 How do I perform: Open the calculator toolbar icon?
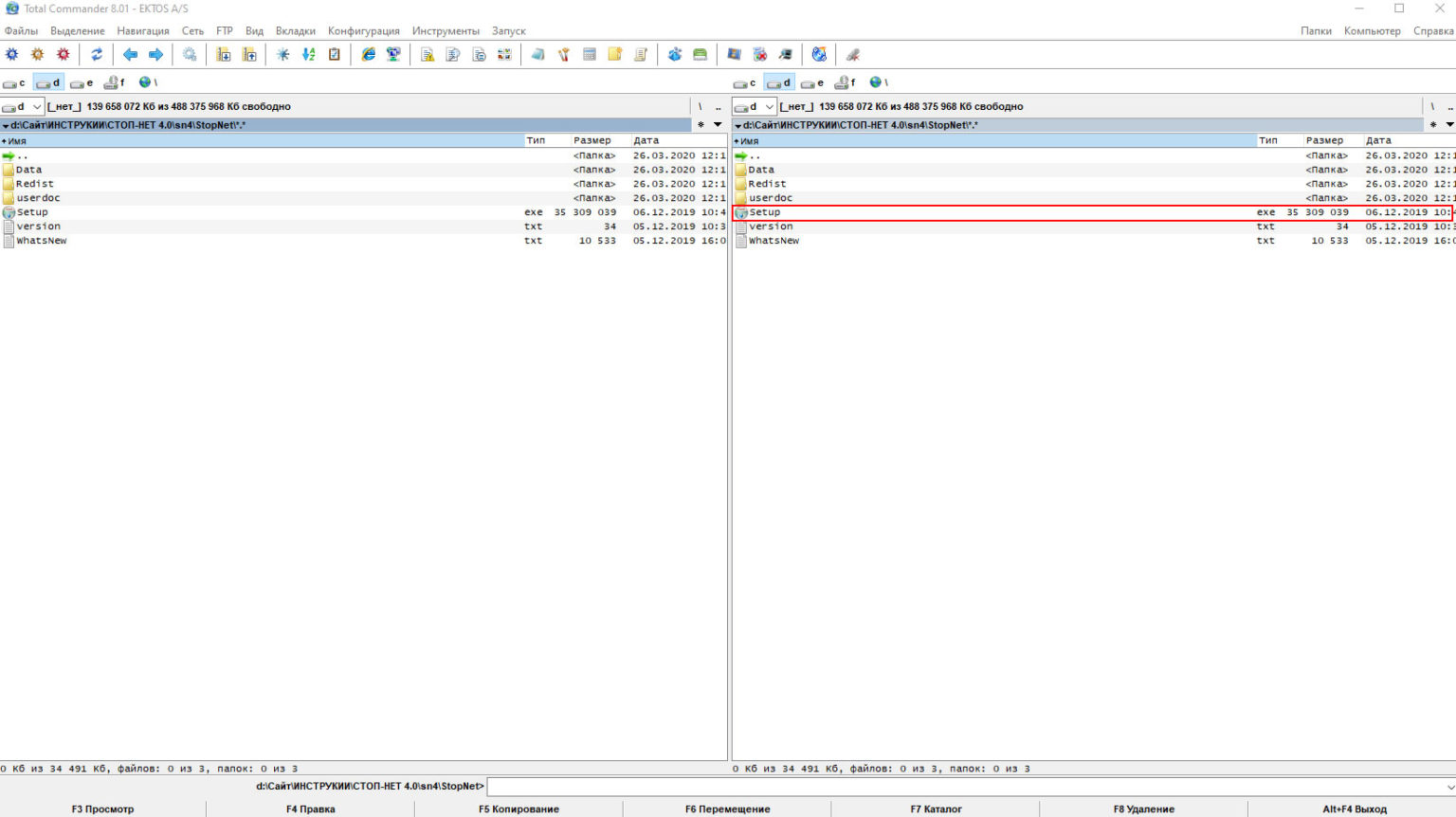click(x=590, y=55)
